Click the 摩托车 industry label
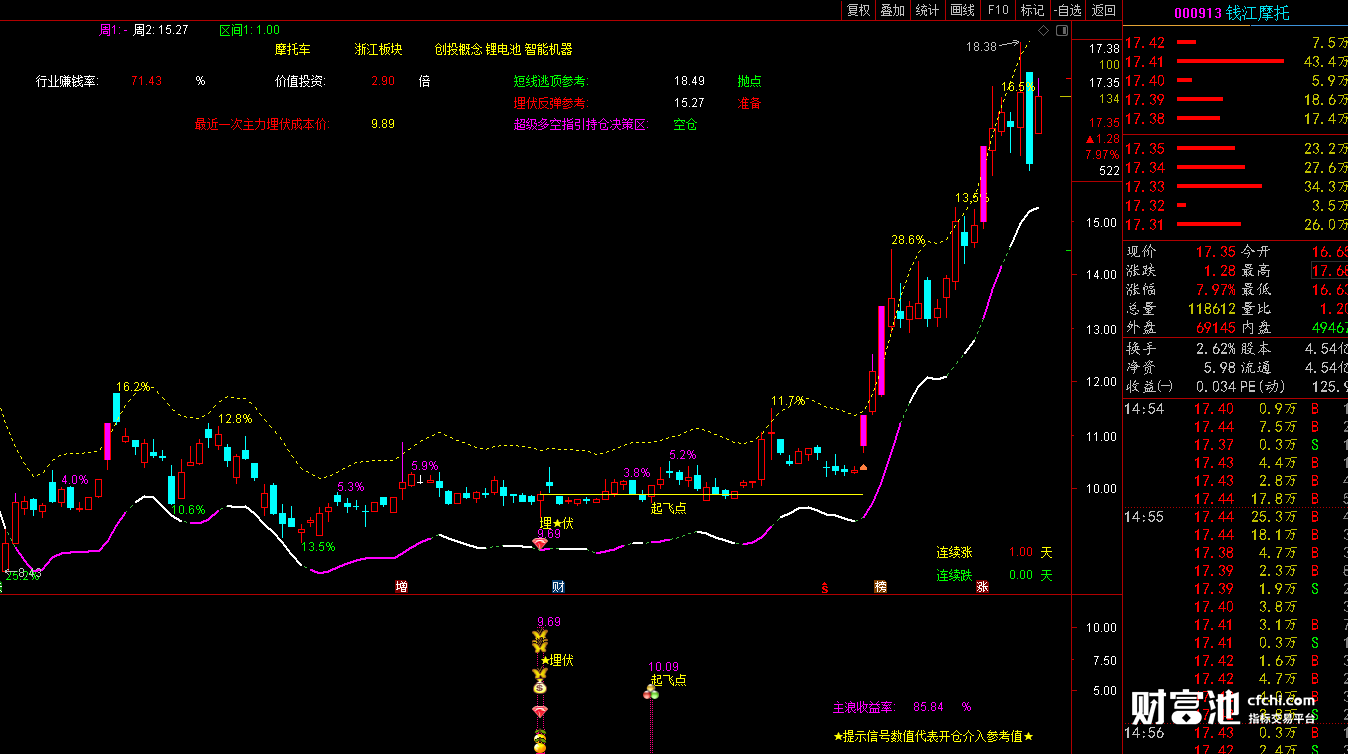The height and width of the screenshot is (754, 1348). point(293,49)
